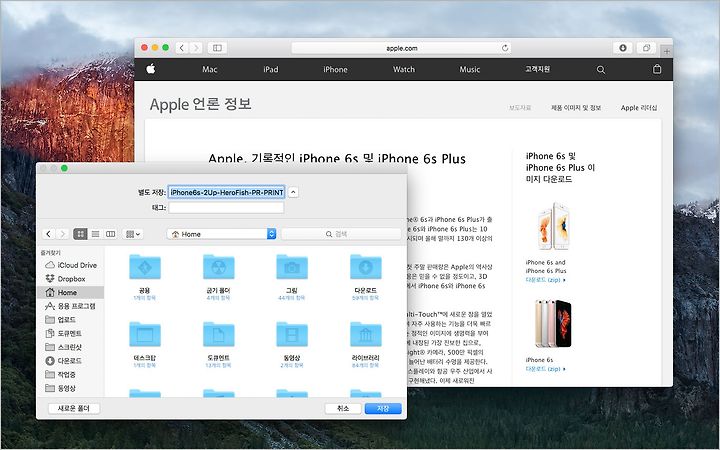This screenshot has width=720, height=450.
Task: Click the Apple 언론 정보 heading
Action: click(x=201, y=104)
